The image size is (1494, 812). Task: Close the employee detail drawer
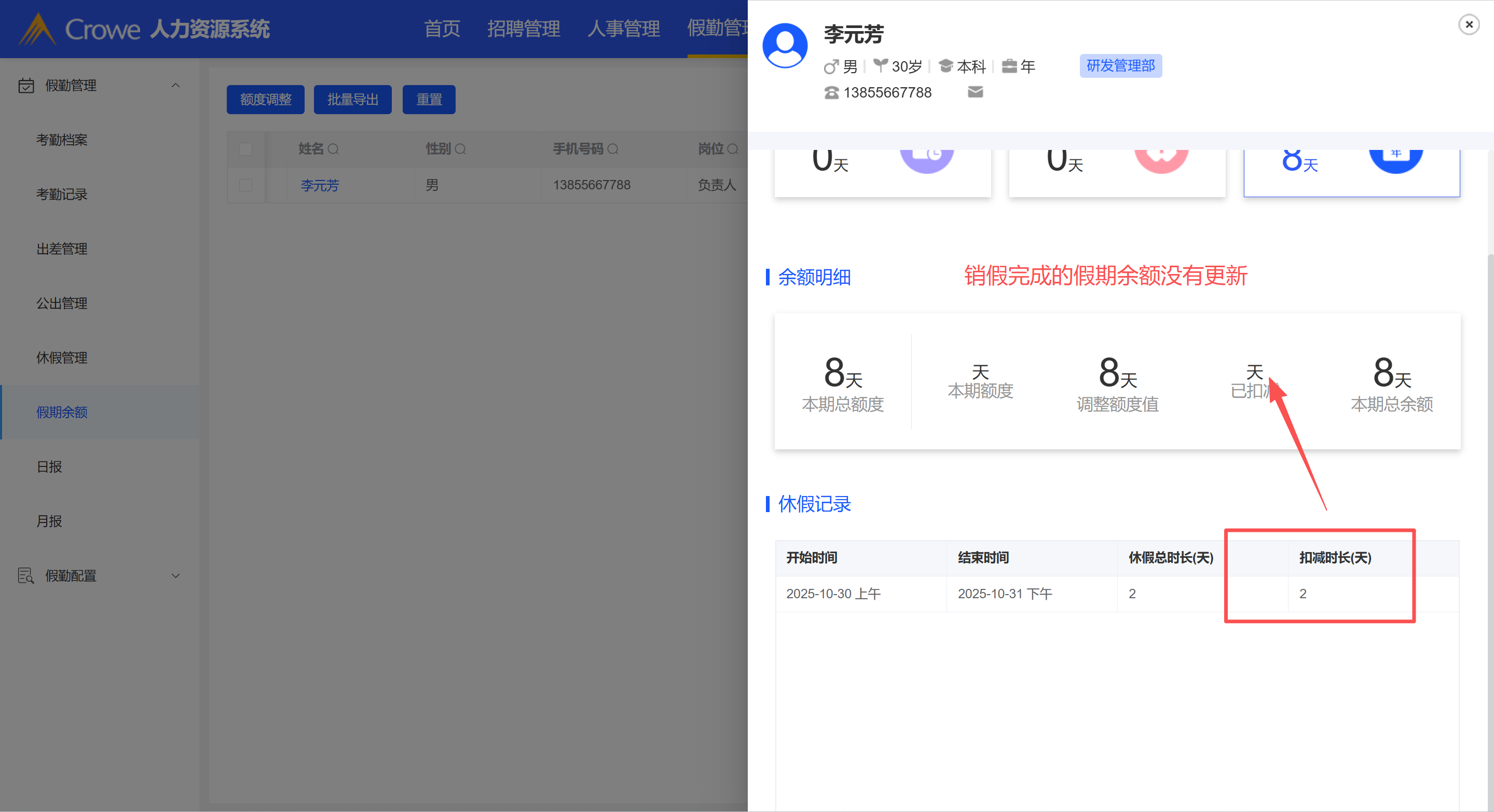point(1469,24)
